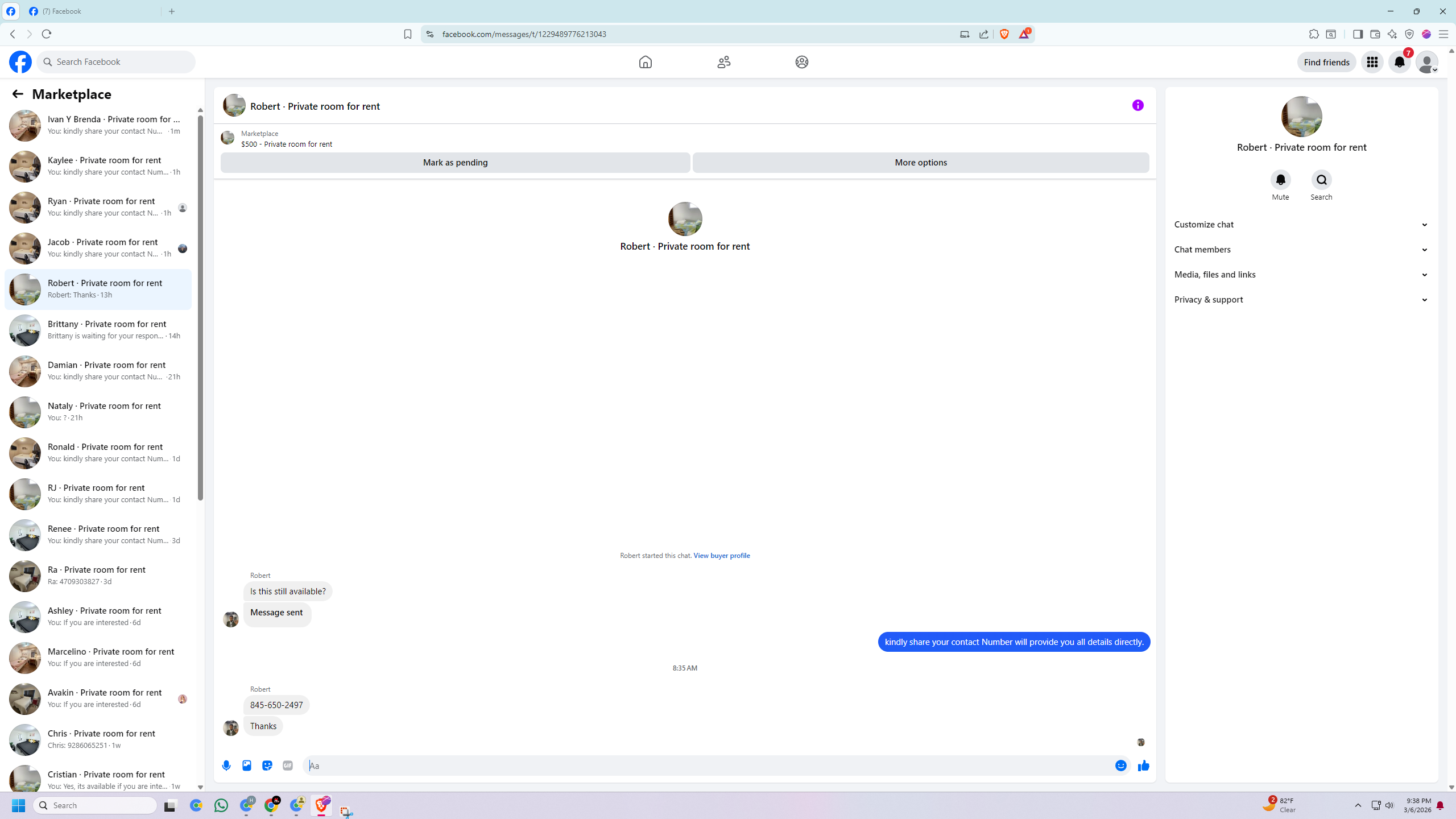Send a thumbs-up like
1456x819 pixels.
tap(1143, 766)
